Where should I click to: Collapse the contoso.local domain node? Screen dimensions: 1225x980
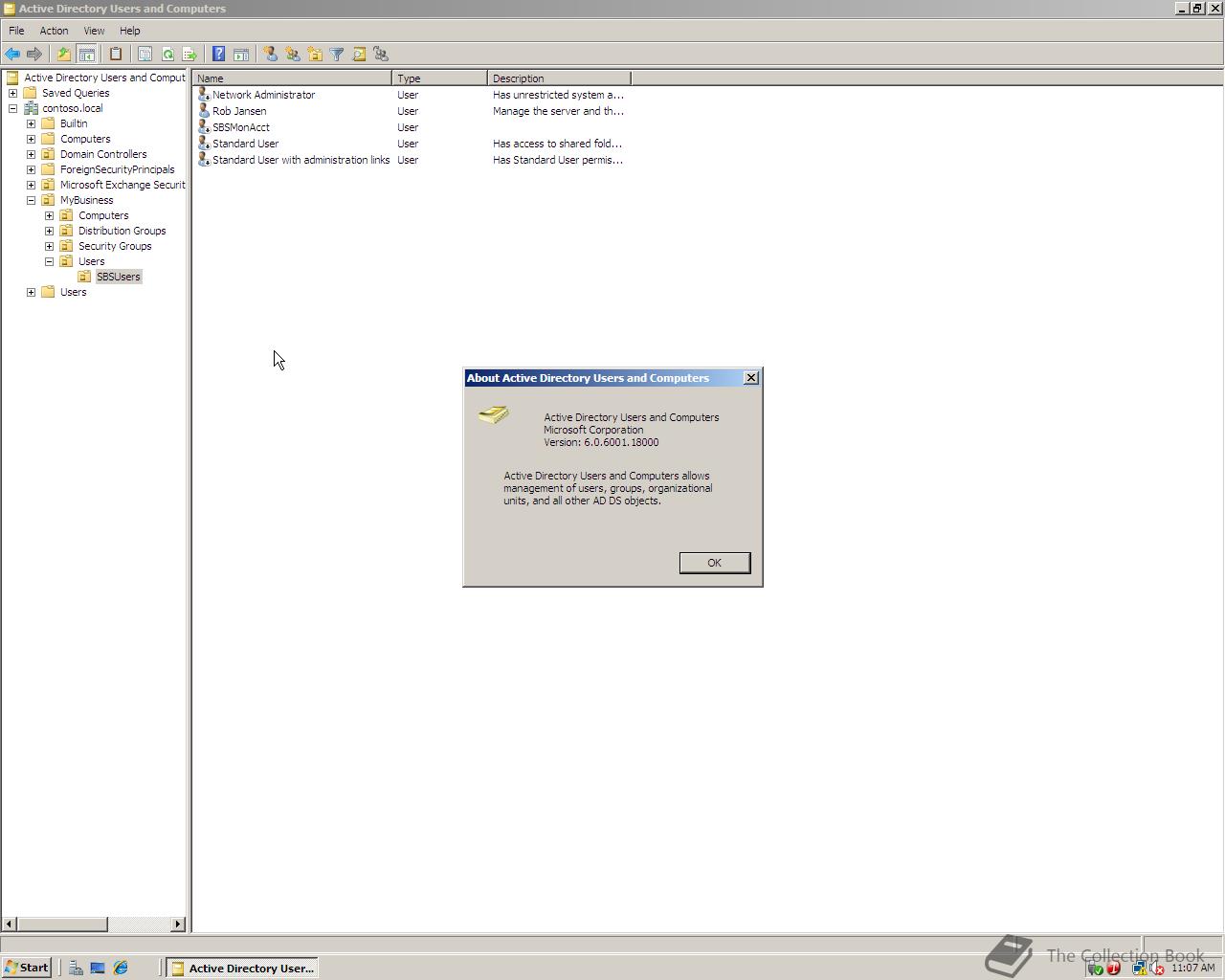(x=12, y=108)
